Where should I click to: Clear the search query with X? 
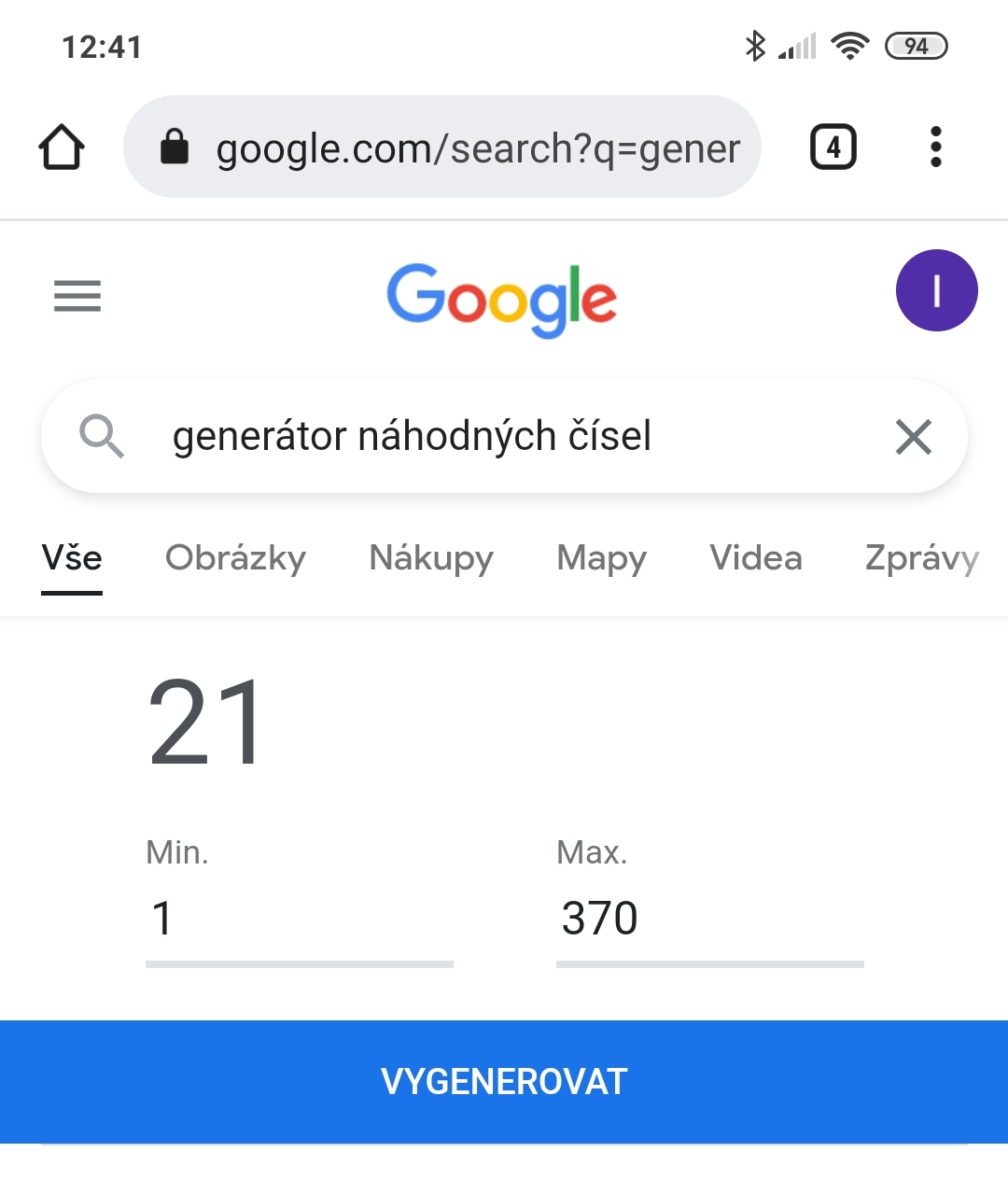[x=913, y=436]
